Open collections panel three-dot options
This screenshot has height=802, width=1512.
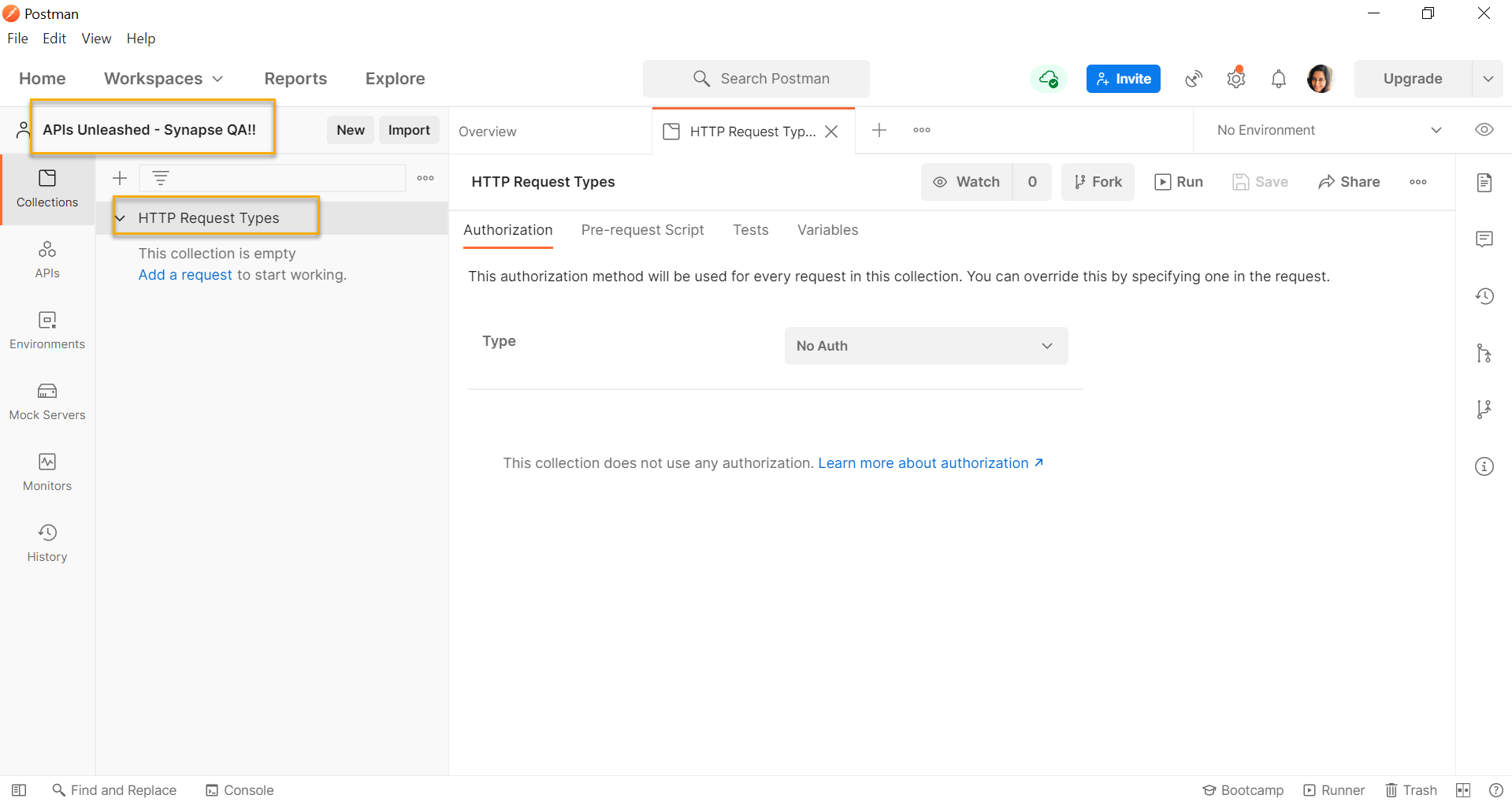click(425, 178)
